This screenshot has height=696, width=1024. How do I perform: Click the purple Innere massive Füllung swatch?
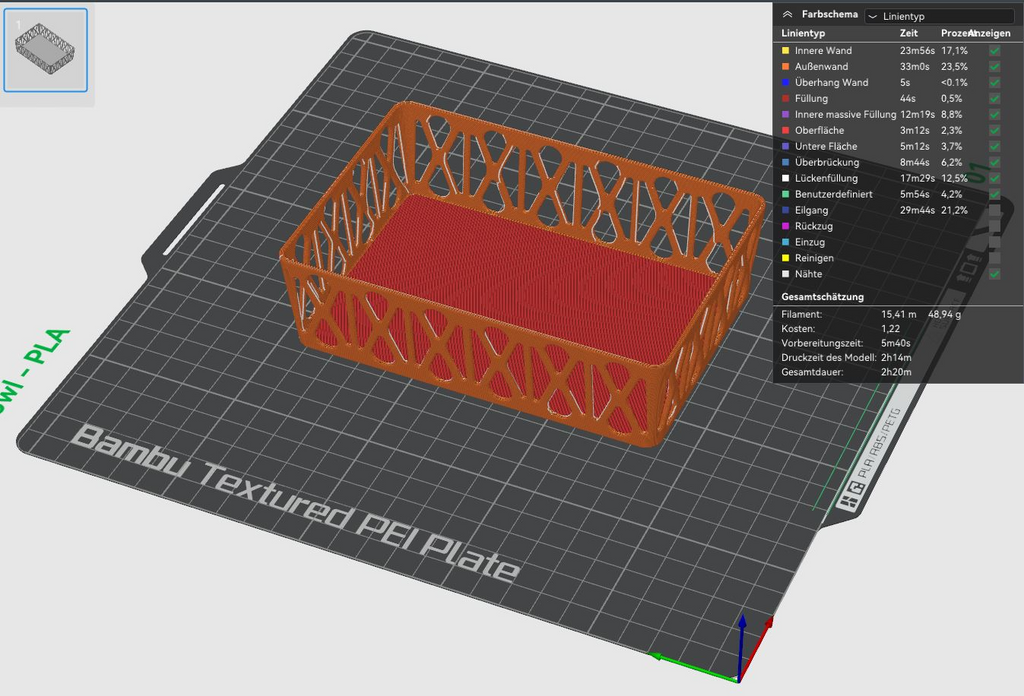[786, 114]
